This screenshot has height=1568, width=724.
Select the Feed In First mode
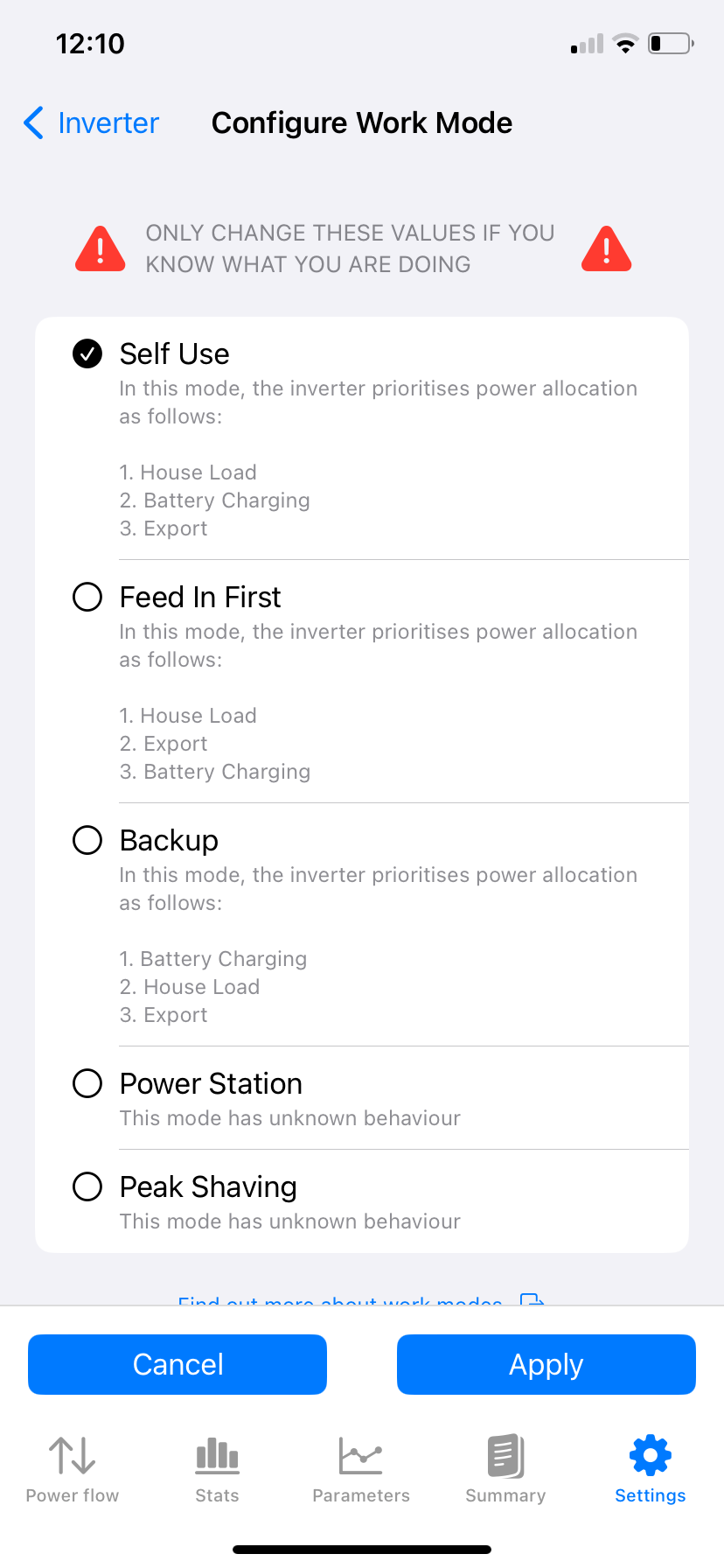tap(200, 598)
